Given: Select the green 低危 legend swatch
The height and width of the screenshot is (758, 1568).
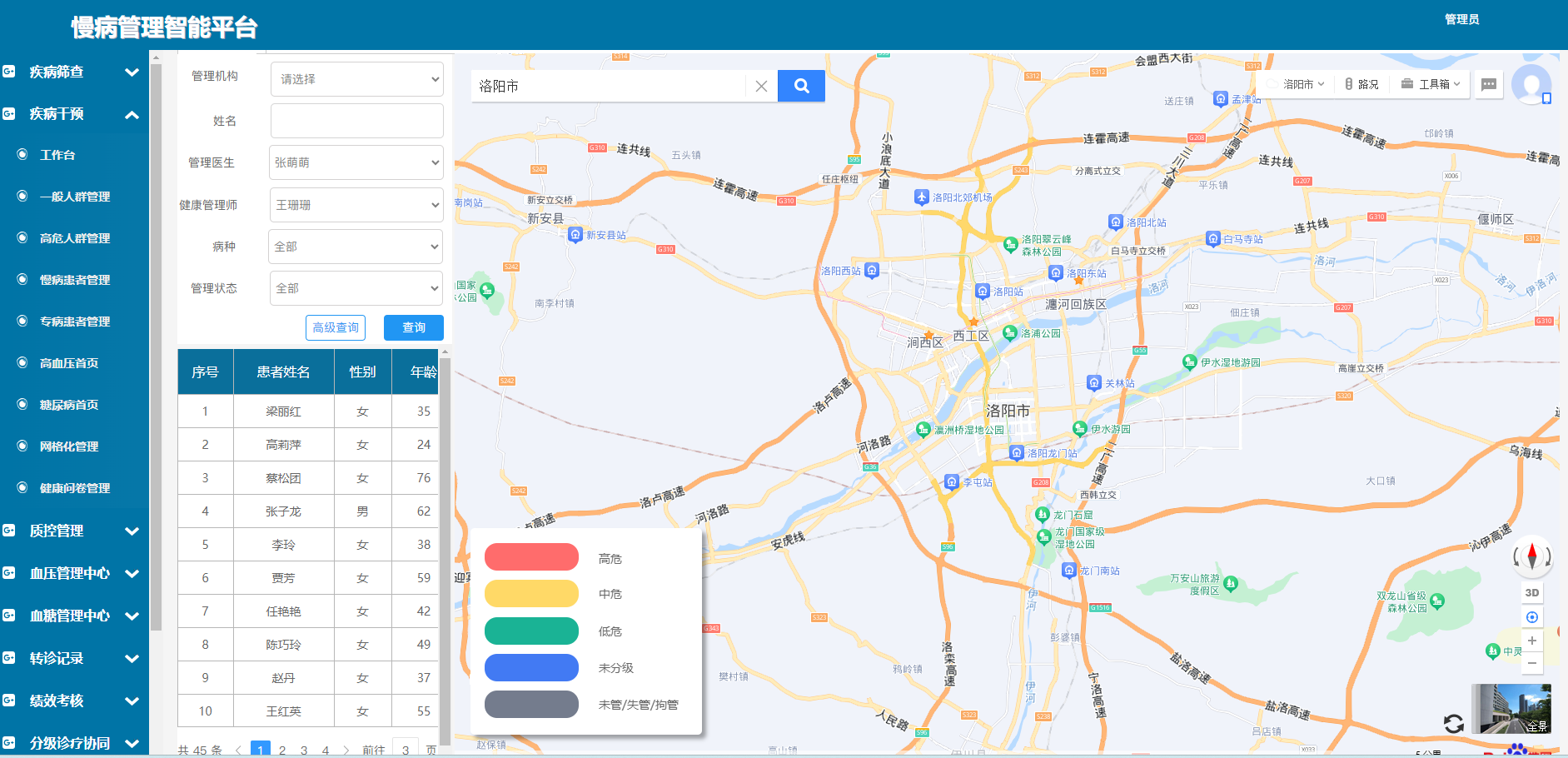Looking at the screenshot, I should tap(531, 631).
